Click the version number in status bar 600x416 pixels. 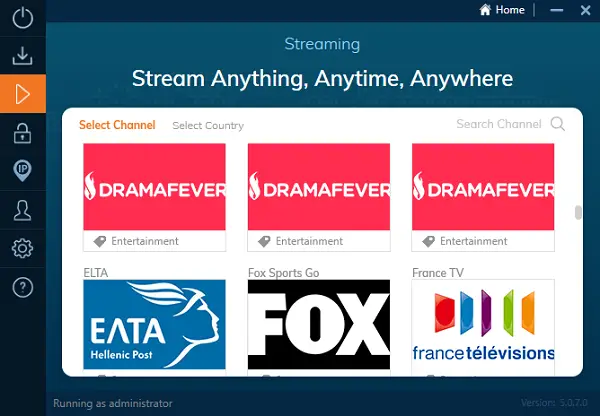coord(554,403)
